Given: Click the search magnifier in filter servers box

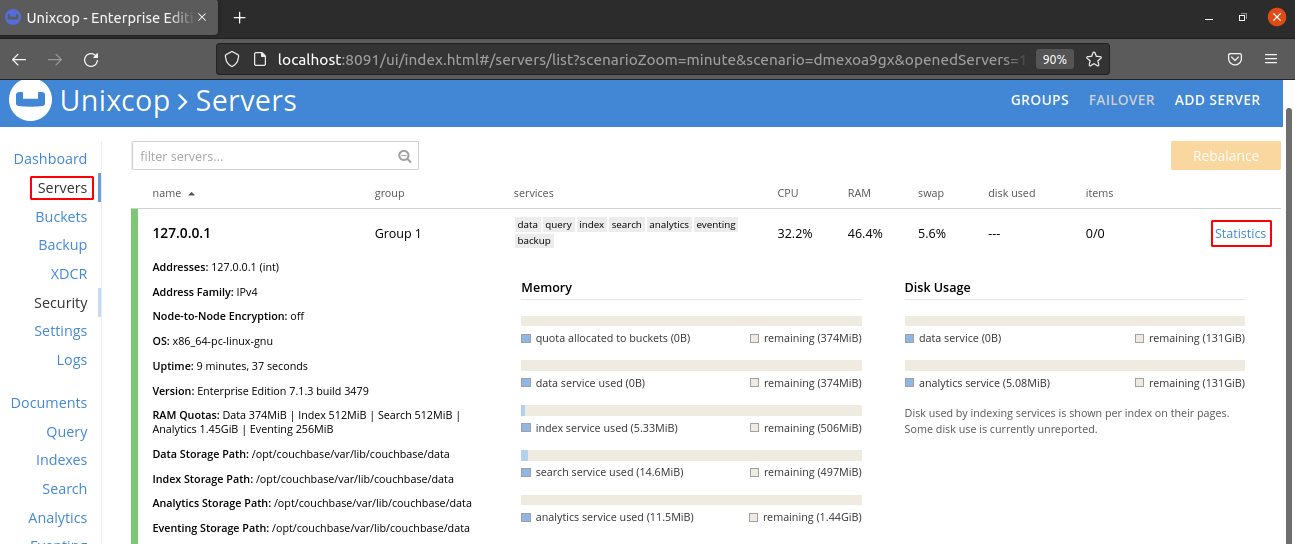Looking at the screenshot, I should tap(405, 156).
